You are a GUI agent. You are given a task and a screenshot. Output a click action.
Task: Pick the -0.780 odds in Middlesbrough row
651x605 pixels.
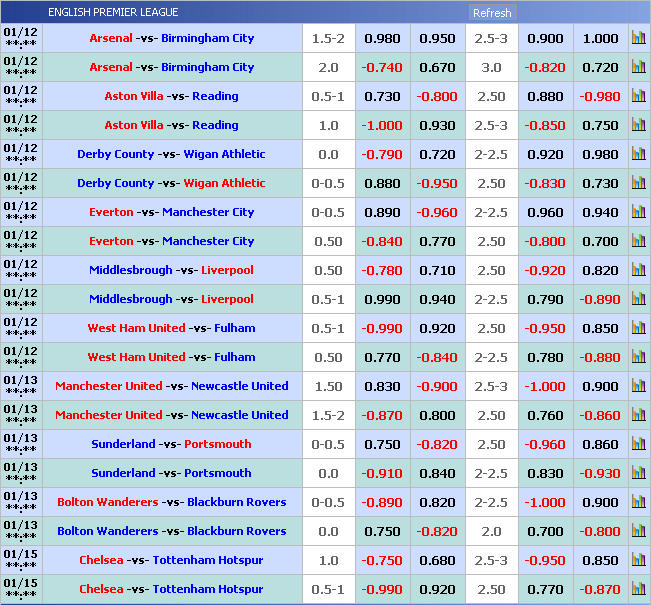(x=382, y=270)
